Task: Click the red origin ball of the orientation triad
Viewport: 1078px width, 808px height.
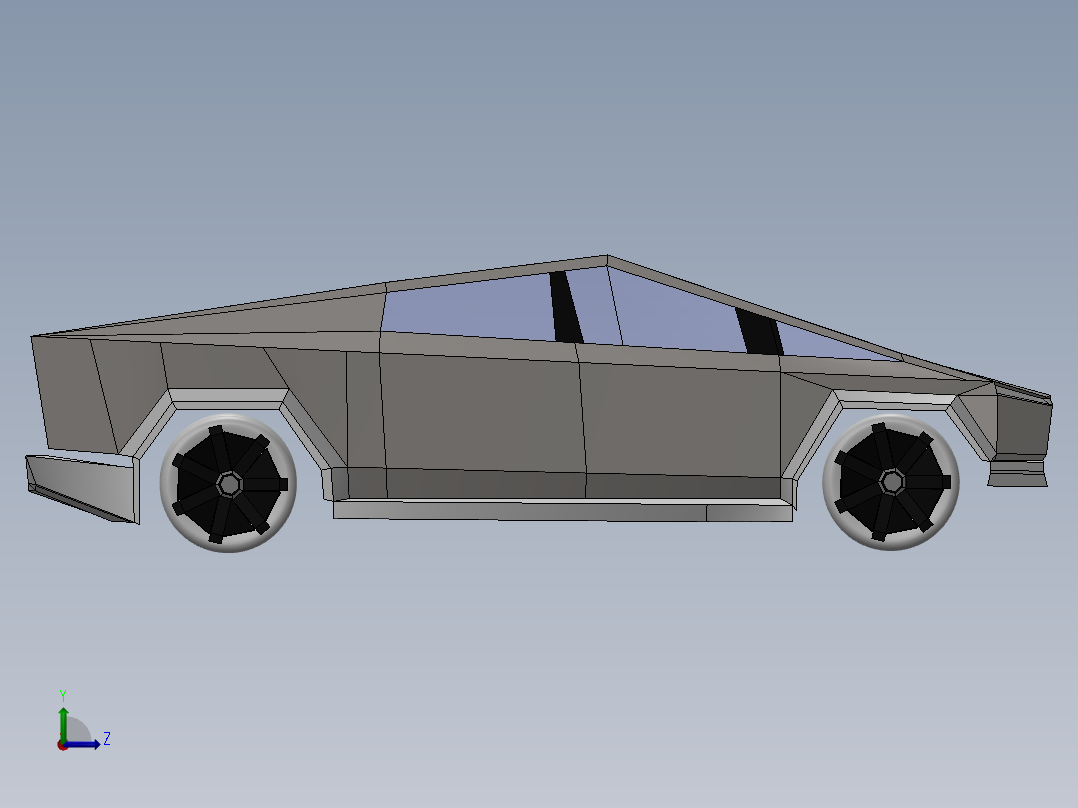Action: click(62, 745)
